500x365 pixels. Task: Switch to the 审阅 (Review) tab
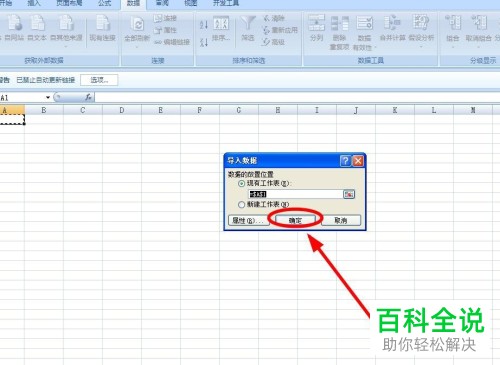162,3
